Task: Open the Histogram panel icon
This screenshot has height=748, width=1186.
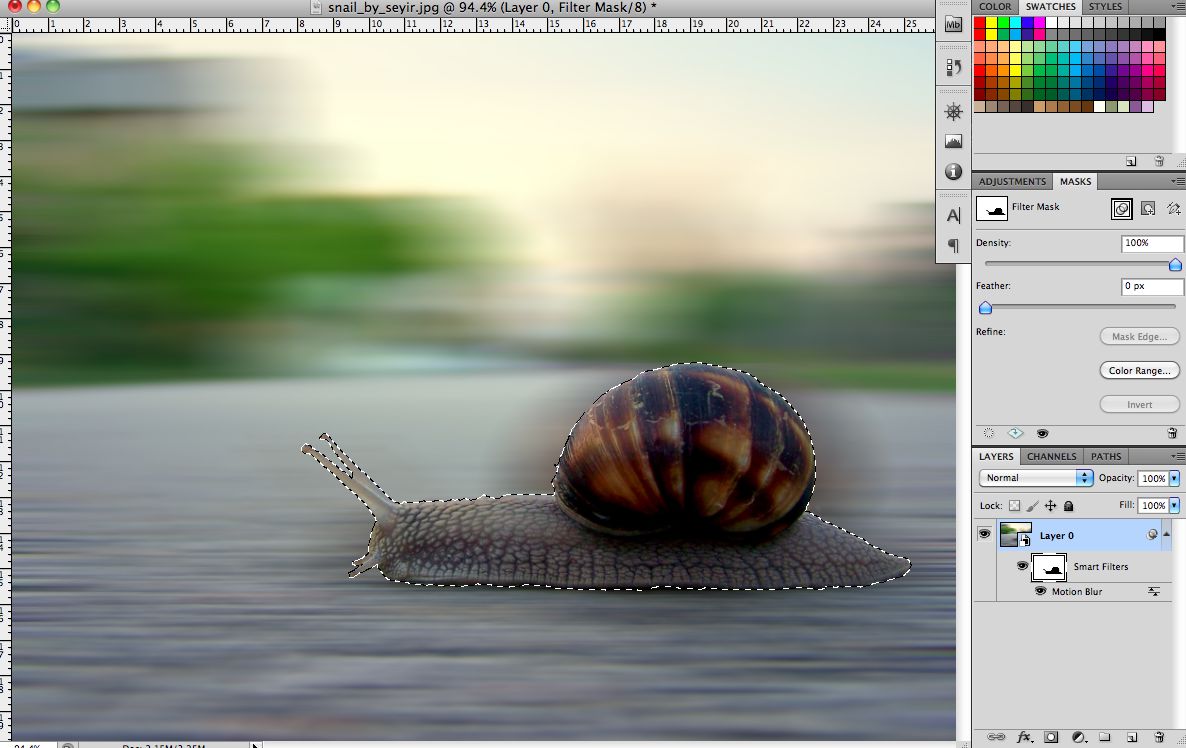Action: click(953, 141)
